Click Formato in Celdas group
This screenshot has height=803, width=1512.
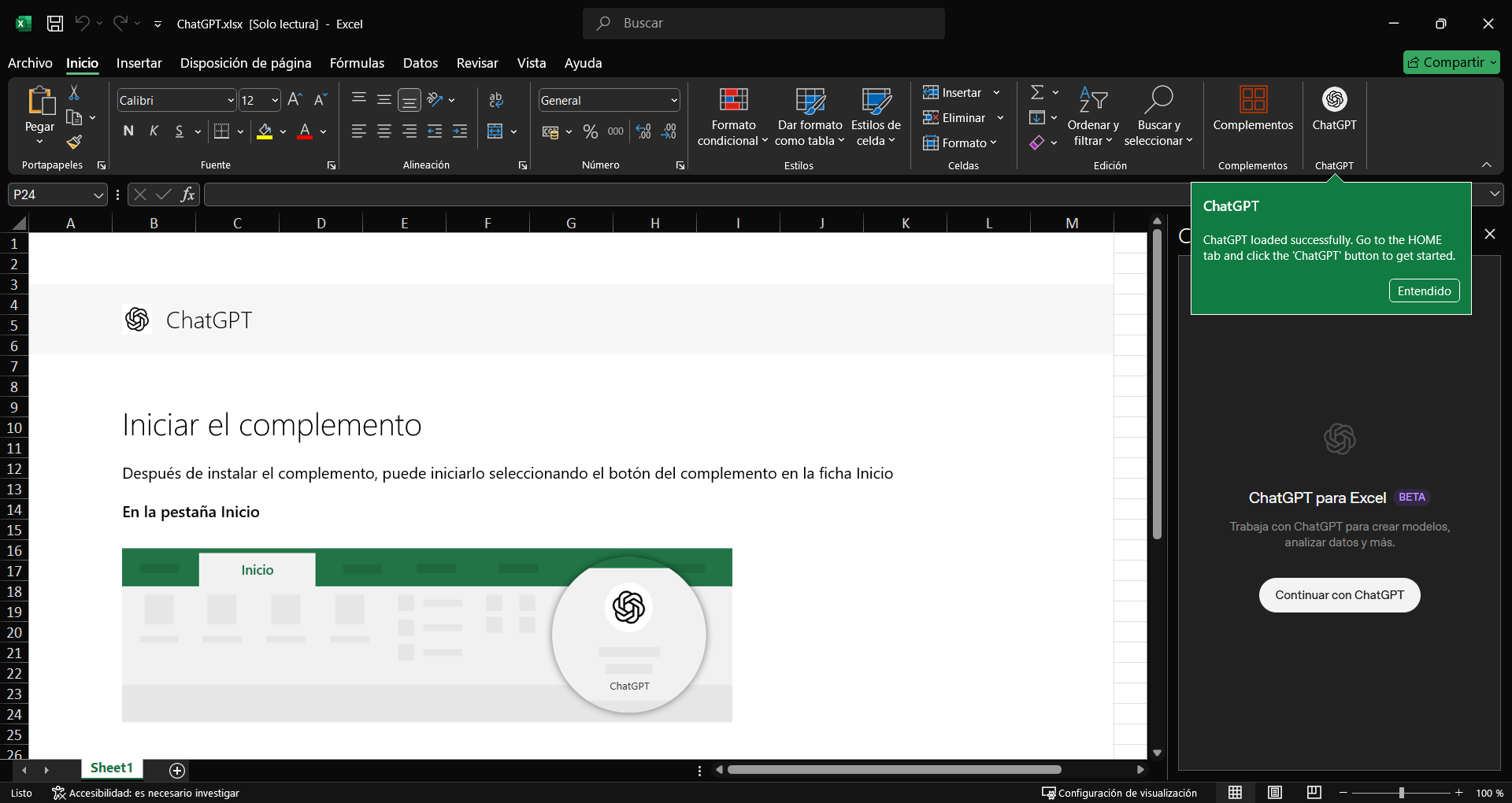(x=960, y=143)
